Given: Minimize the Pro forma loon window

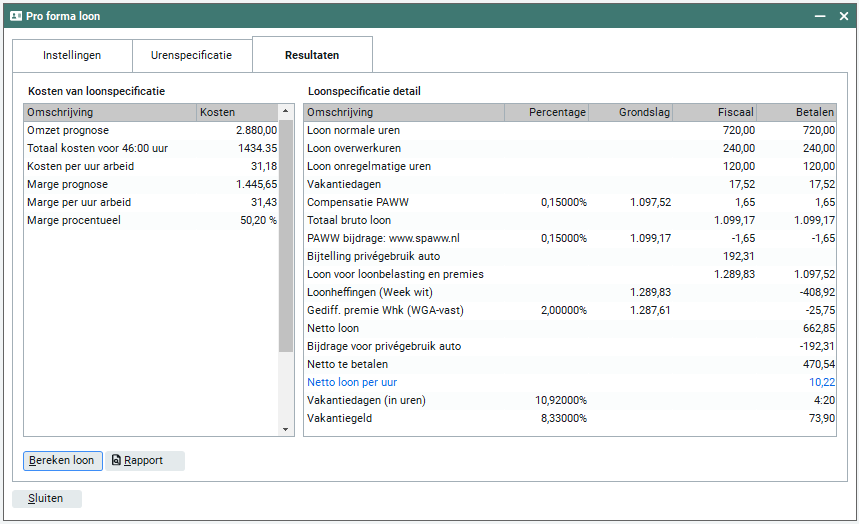Looking at the screenshot, I should 819,16.
